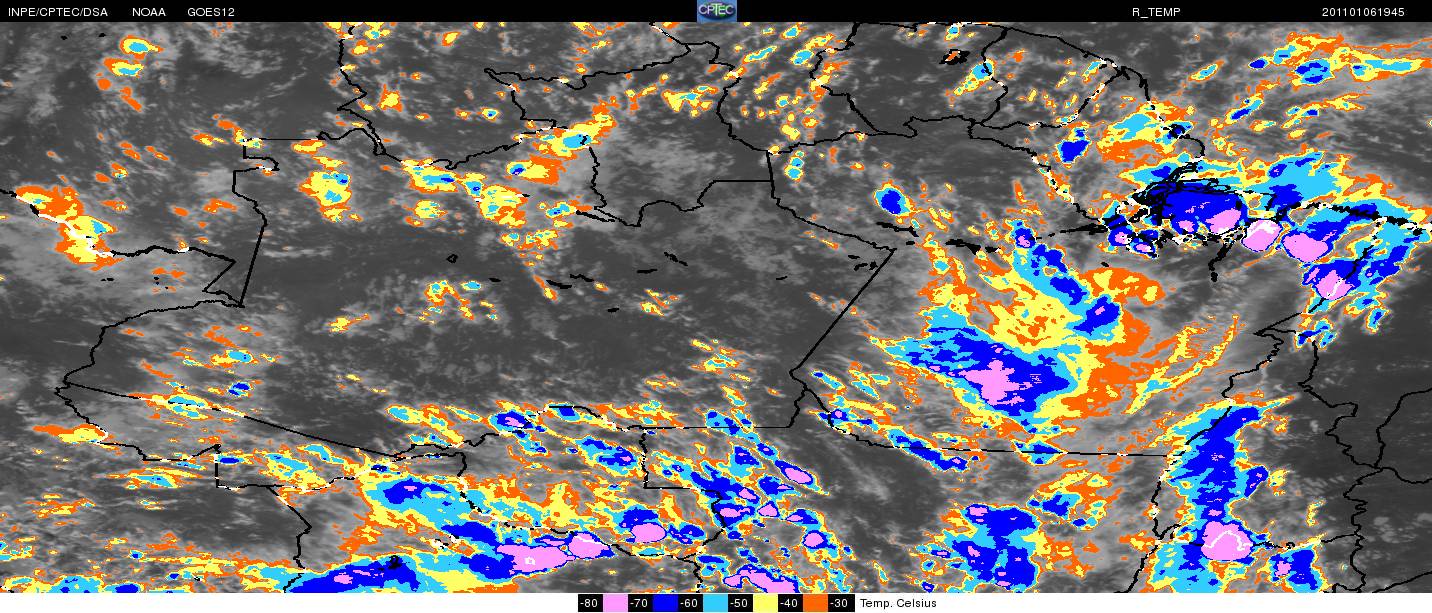Click the 201101061945 timestamp
Screen dimensions: 1432x613
(1363, 12)
